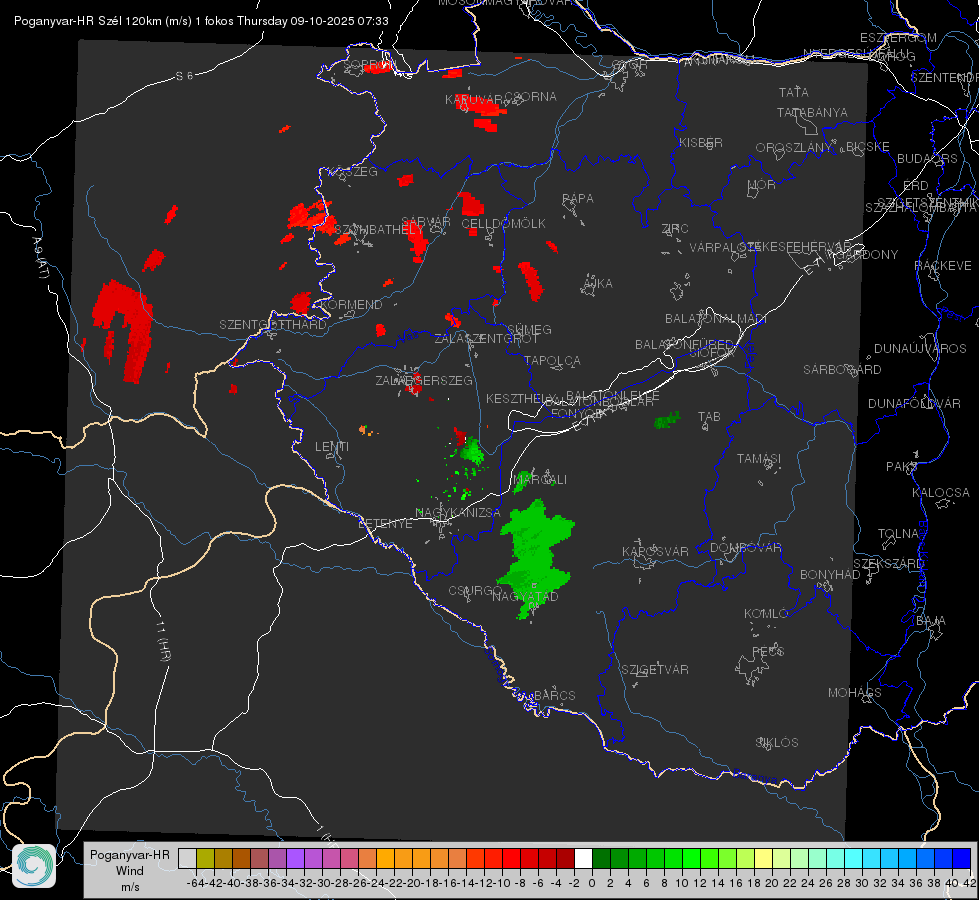Select the TATA city label
Screen dimensions: 979x900
794,92
